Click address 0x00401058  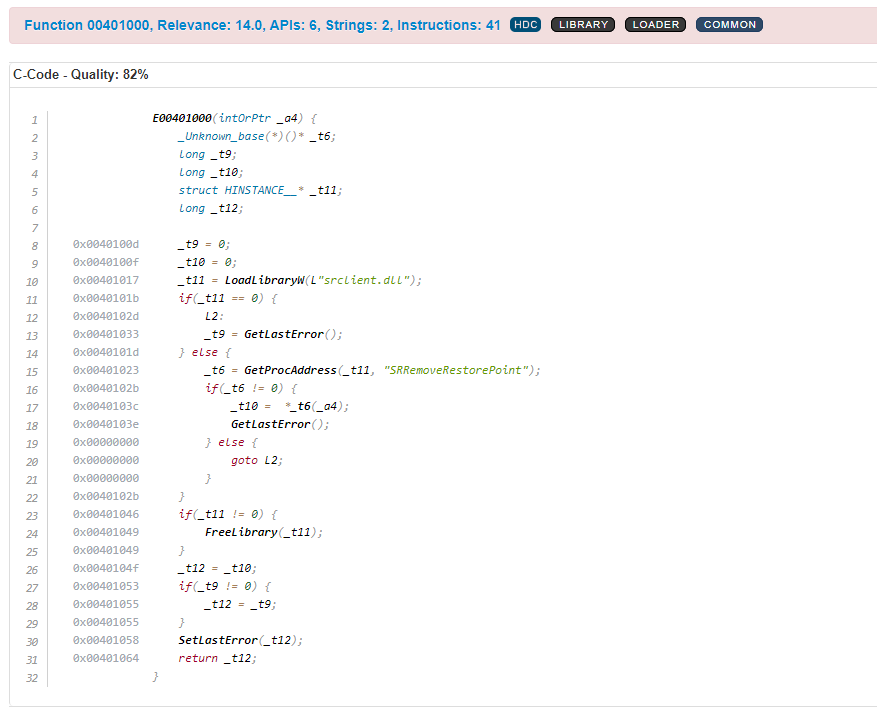(106, 640)
